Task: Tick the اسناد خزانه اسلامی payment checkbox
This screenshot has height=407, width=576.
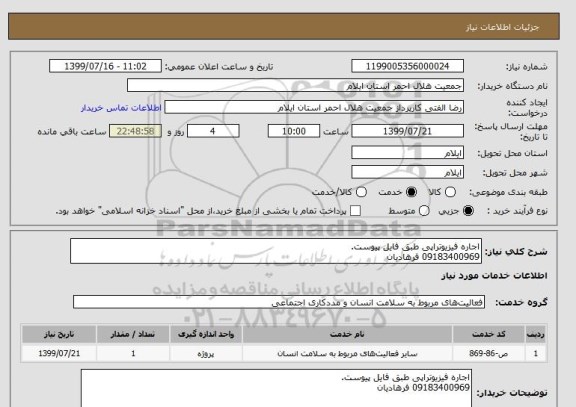Action: tap(355, 211)
